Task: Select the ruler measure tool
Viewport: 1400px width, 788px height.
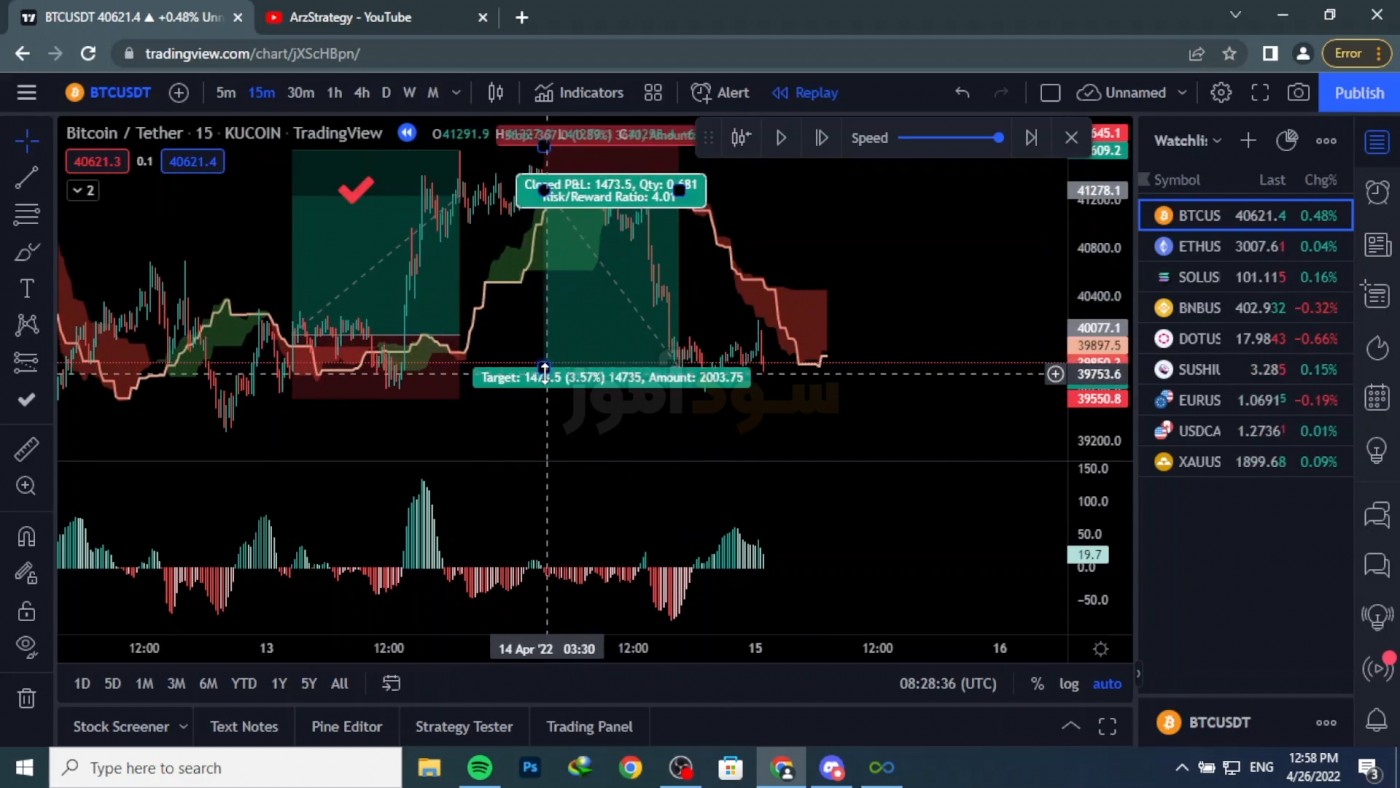Action: pyautogui.click(x=27, y=449)
